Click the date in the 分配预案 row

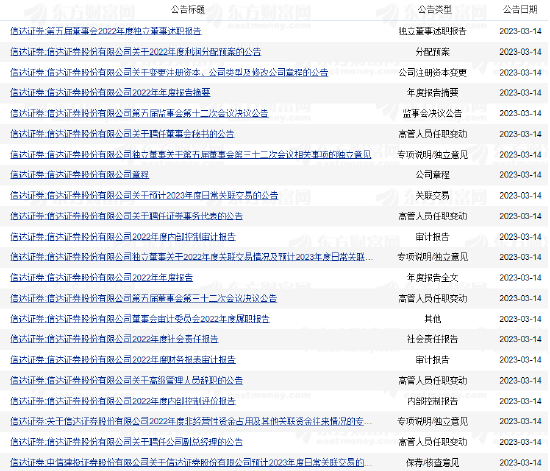[520, 52]
